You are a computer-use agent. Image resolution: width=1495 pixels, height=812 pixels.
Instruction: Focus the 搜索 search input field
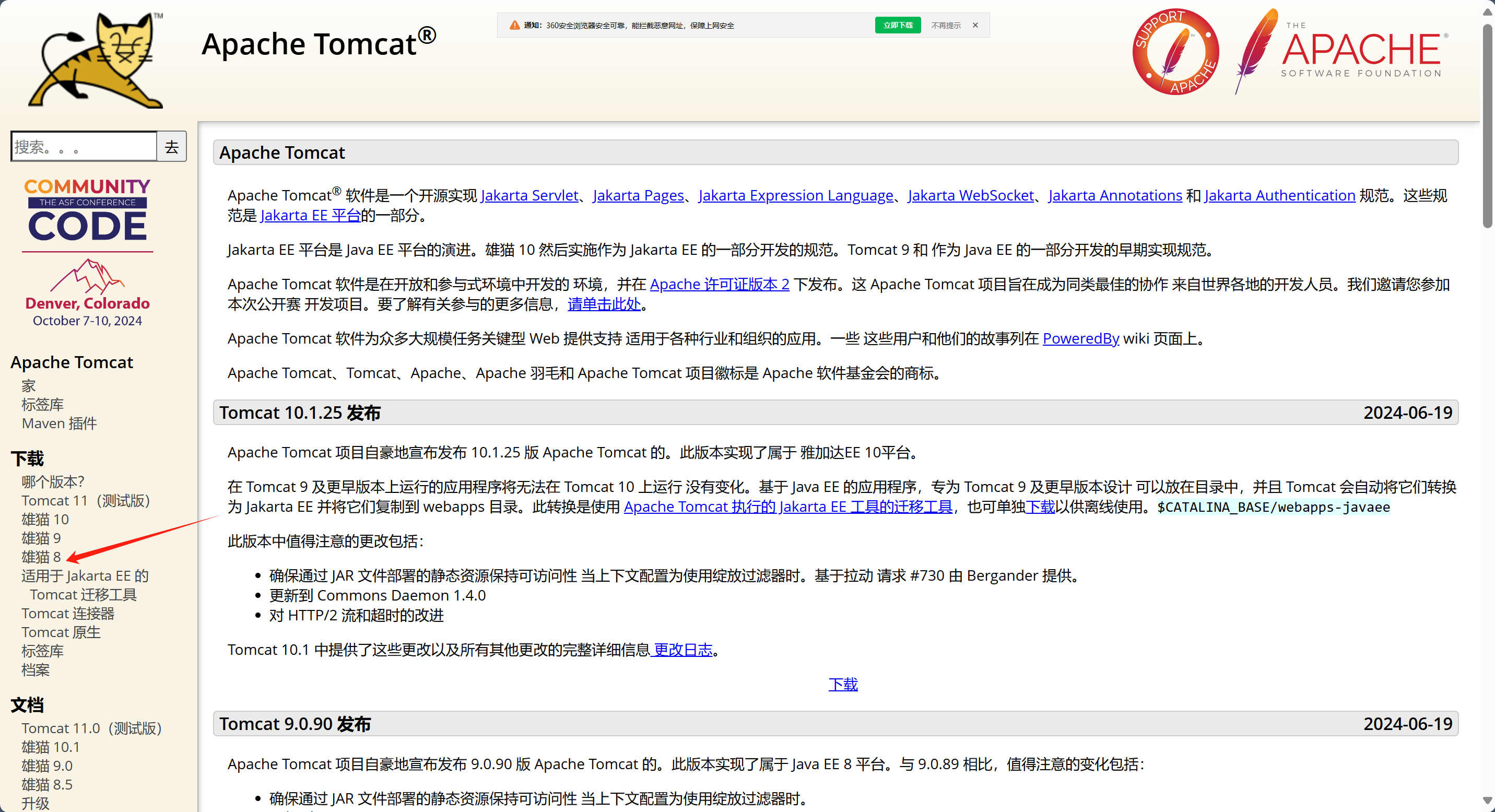point(84,146)
